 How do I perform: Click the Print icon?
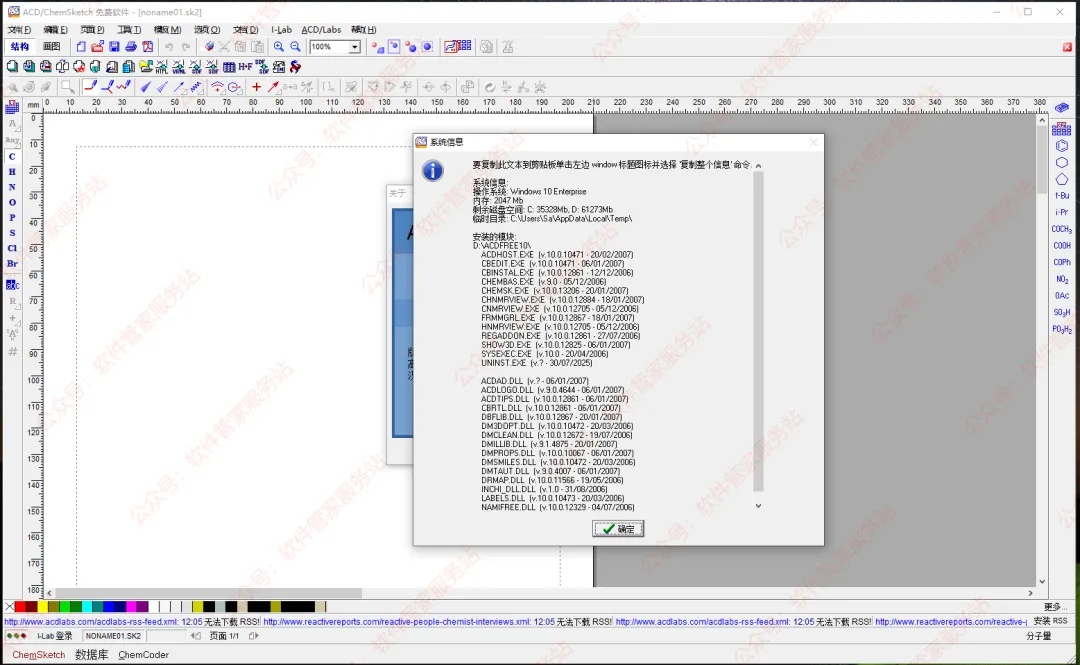tap(130, 47)
